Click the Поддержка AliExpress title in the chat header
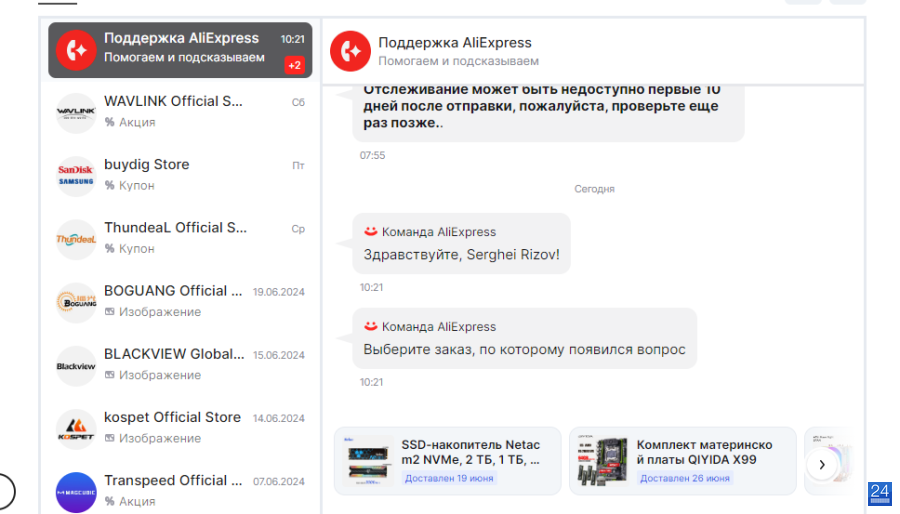900x514 pixels. point(455,42)
